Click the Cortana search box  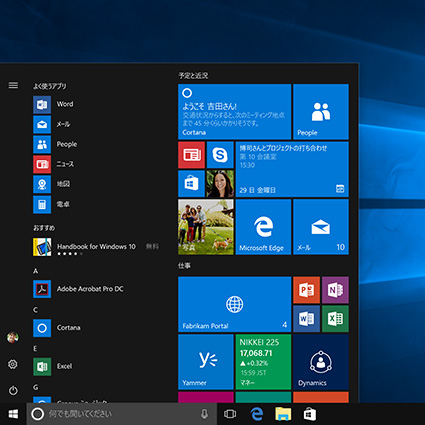point(122,414)
